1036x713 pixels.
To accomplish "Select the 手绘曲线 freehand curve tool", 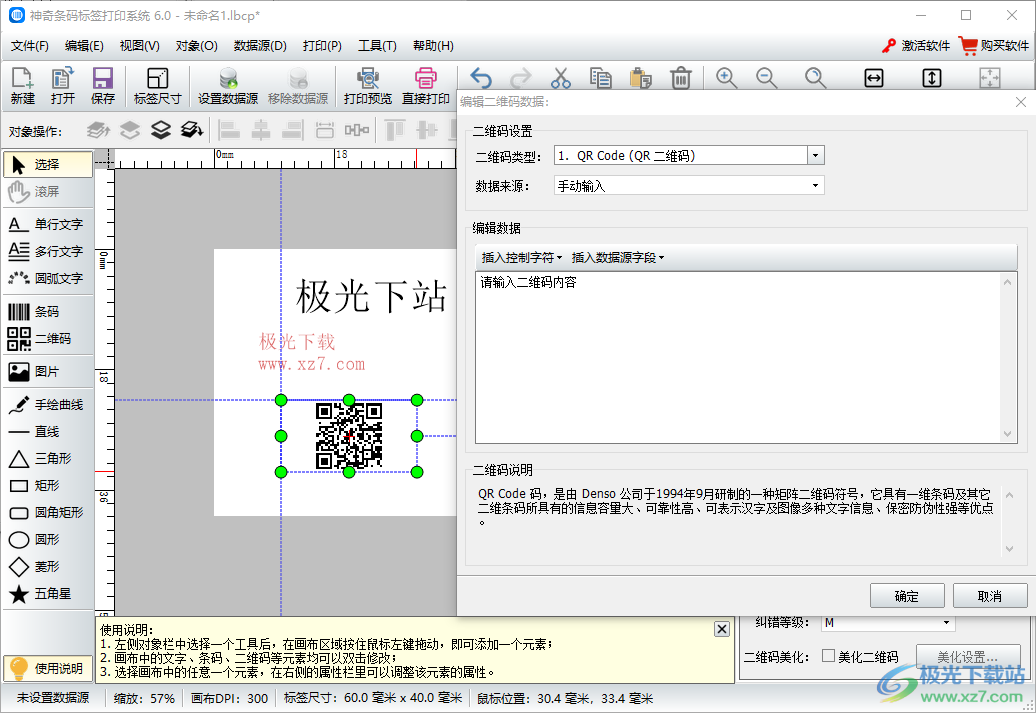I will pos(48,404).
